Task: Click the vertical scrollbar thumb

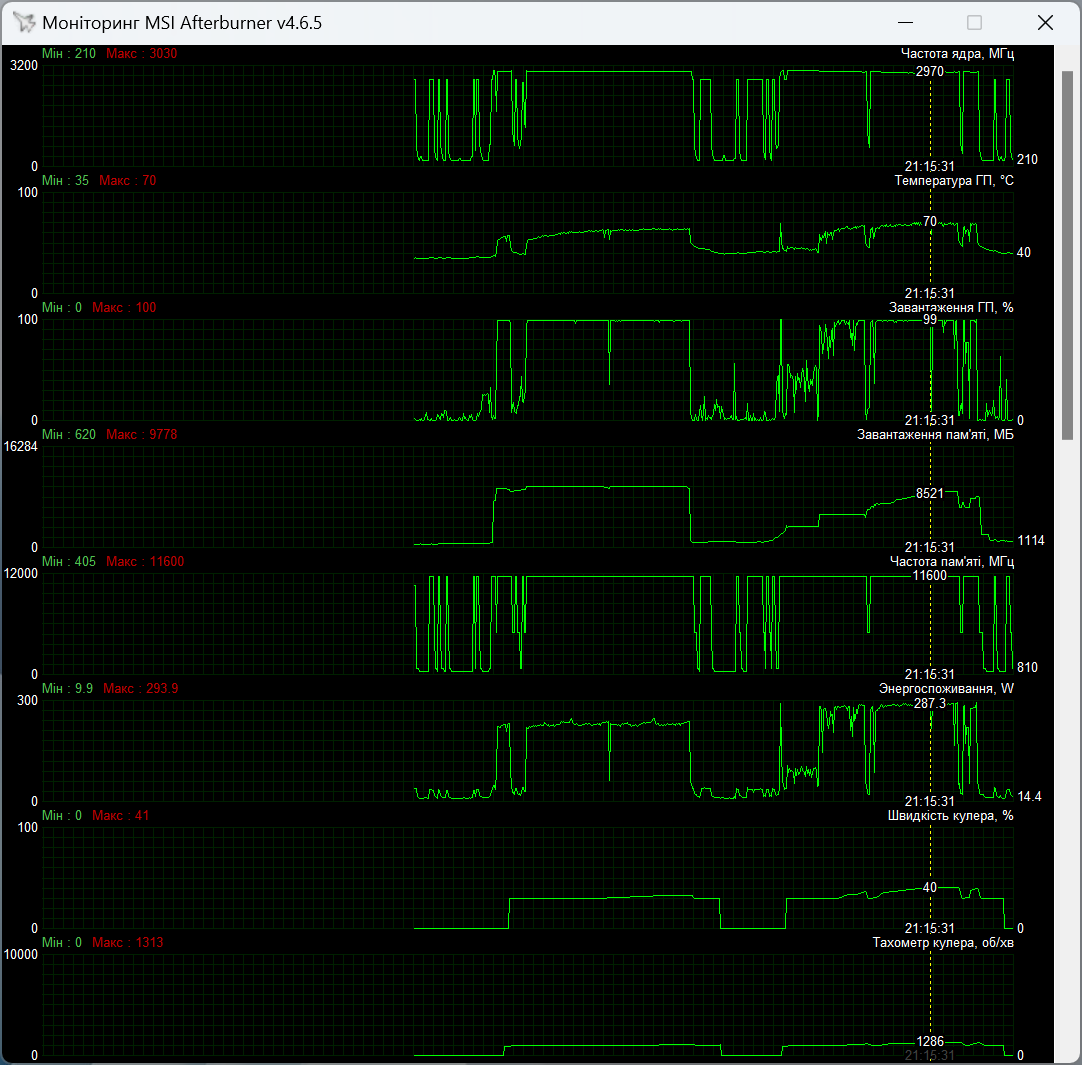Action: click(1067, 255)
